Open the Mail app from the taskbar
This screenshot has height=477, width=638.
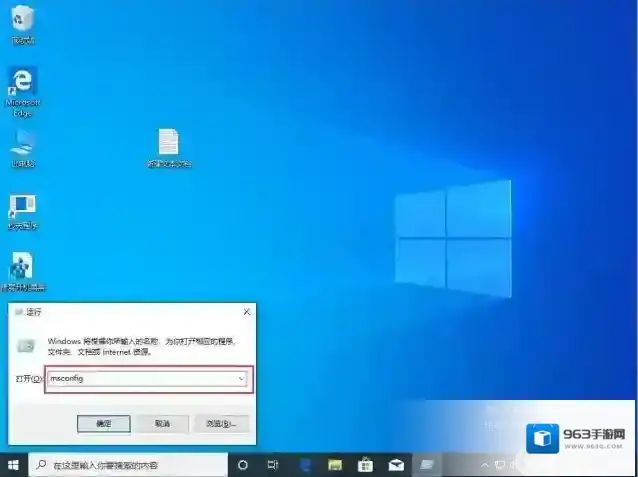coord(396,465)
